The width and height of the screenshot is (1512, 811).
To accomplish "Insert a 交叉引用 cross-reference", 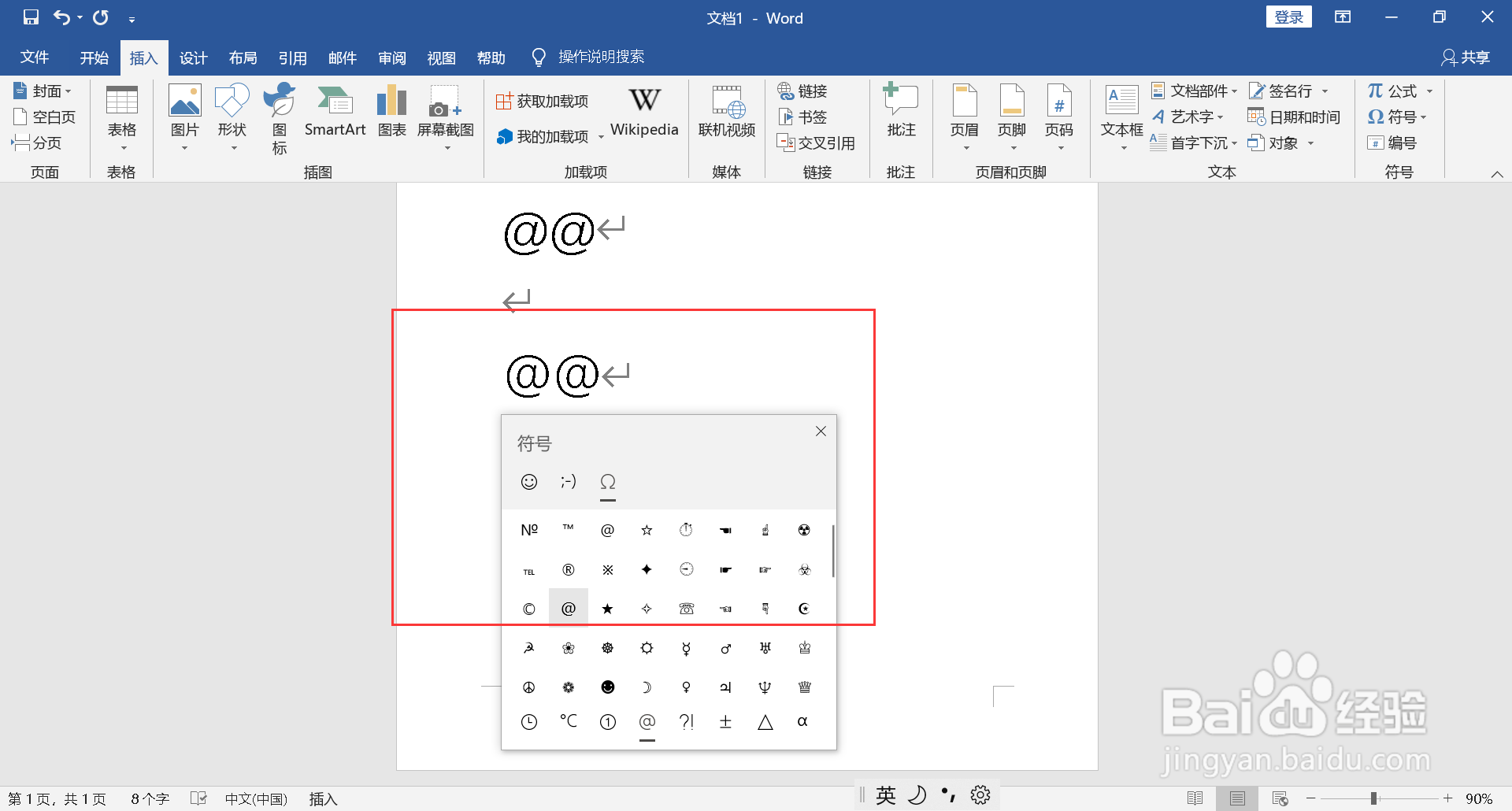I will click(x=816, y=143).
